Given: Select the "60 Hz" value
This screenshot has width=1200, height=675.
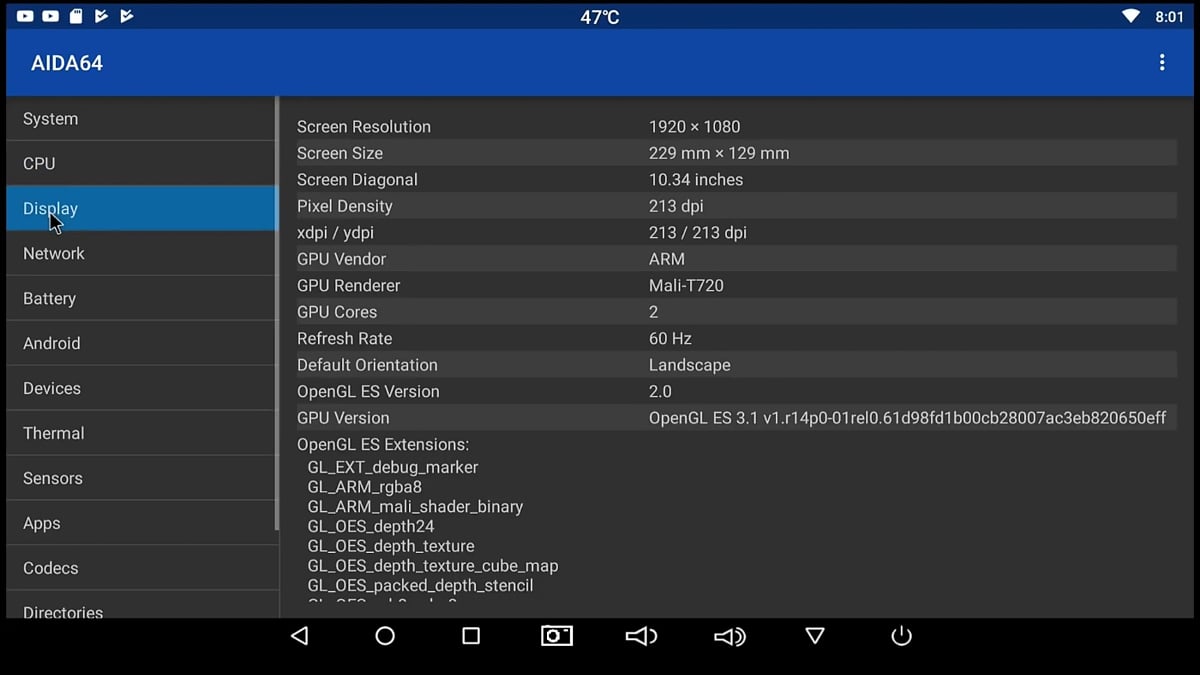Looking at the screenshot, I should [670, 339].
